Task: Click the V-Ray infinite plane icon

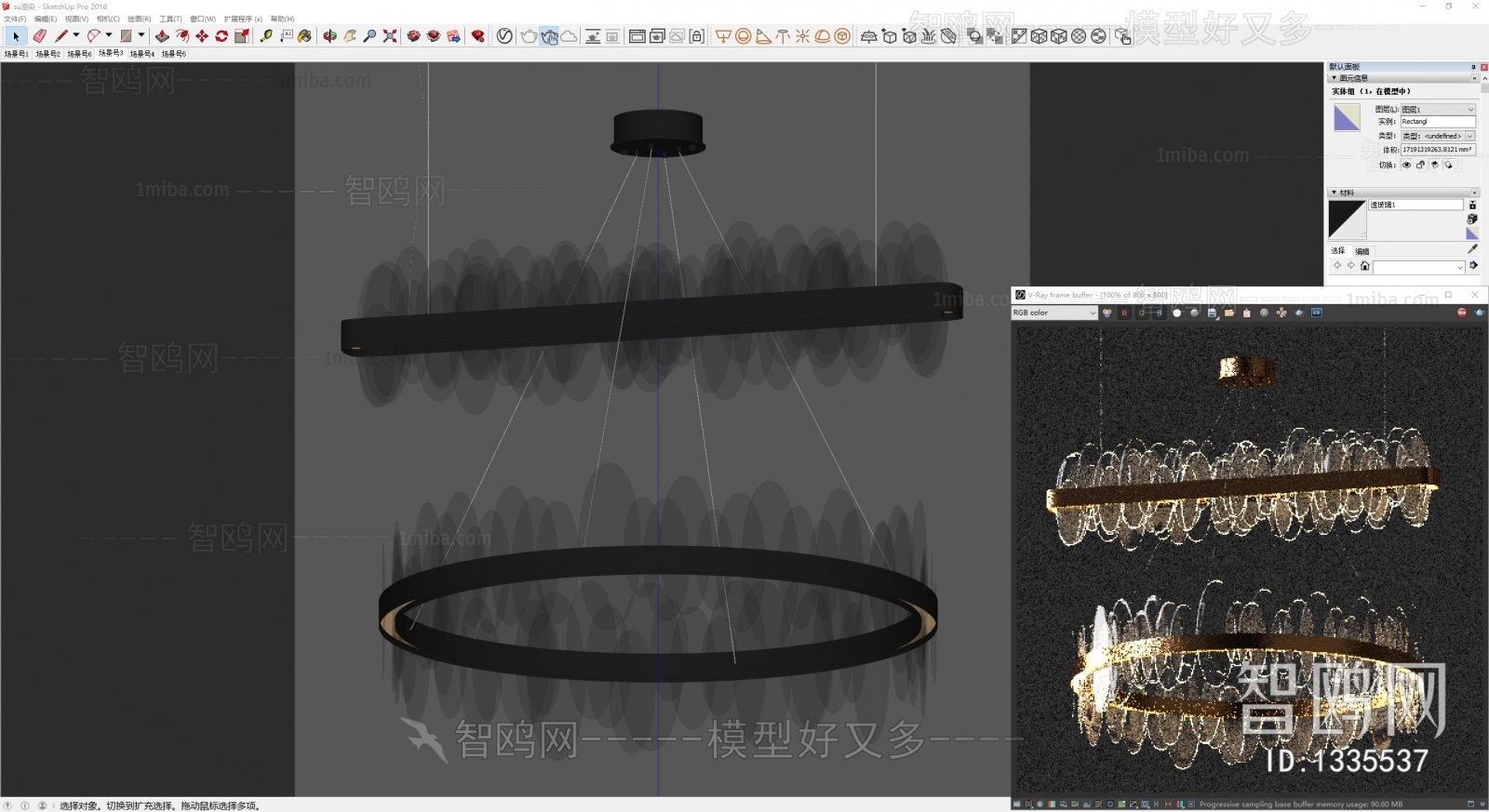Action: (868, 36)
